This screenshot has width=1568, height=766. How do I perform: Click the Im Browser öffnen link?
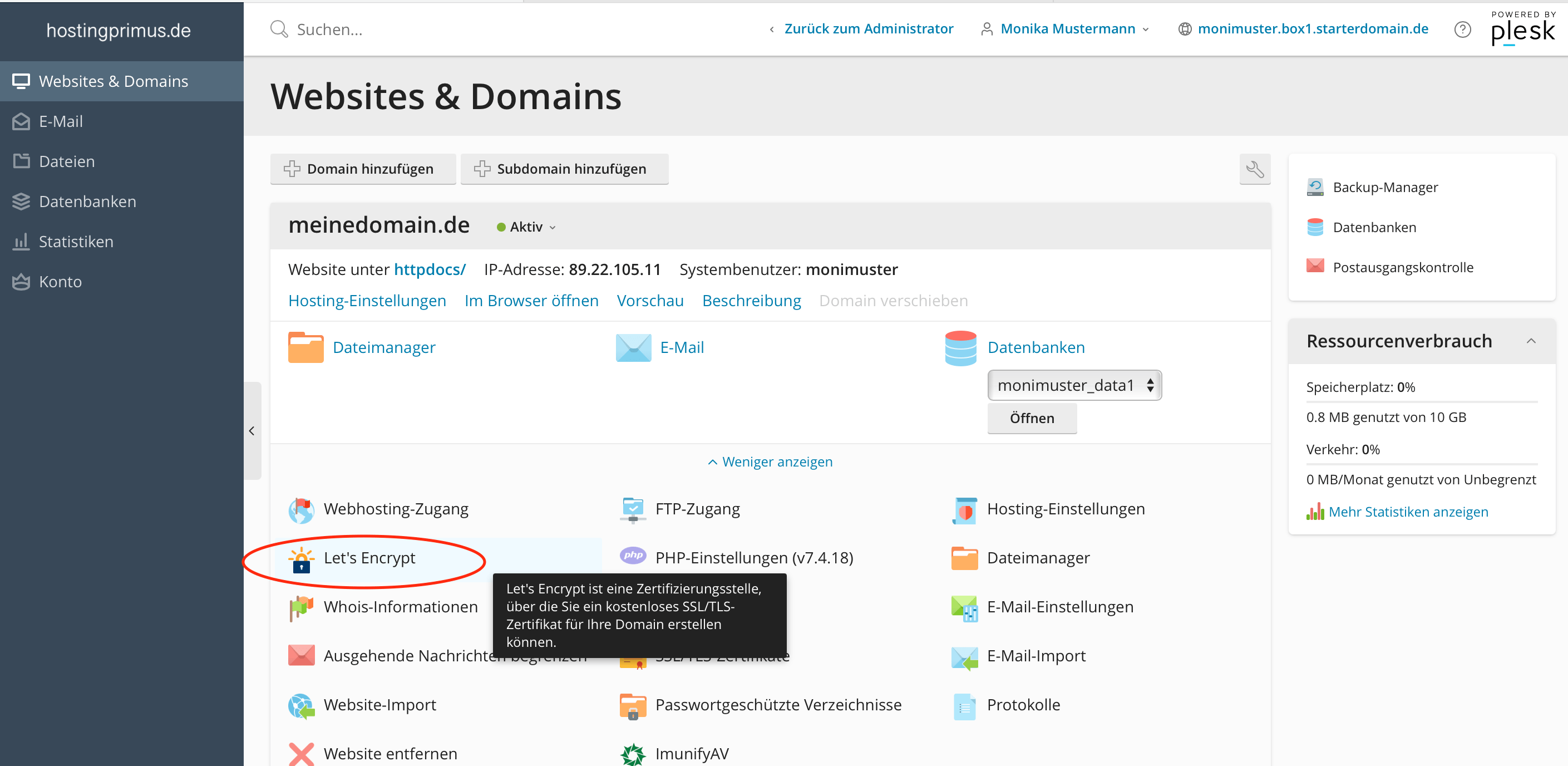point(531,301)
